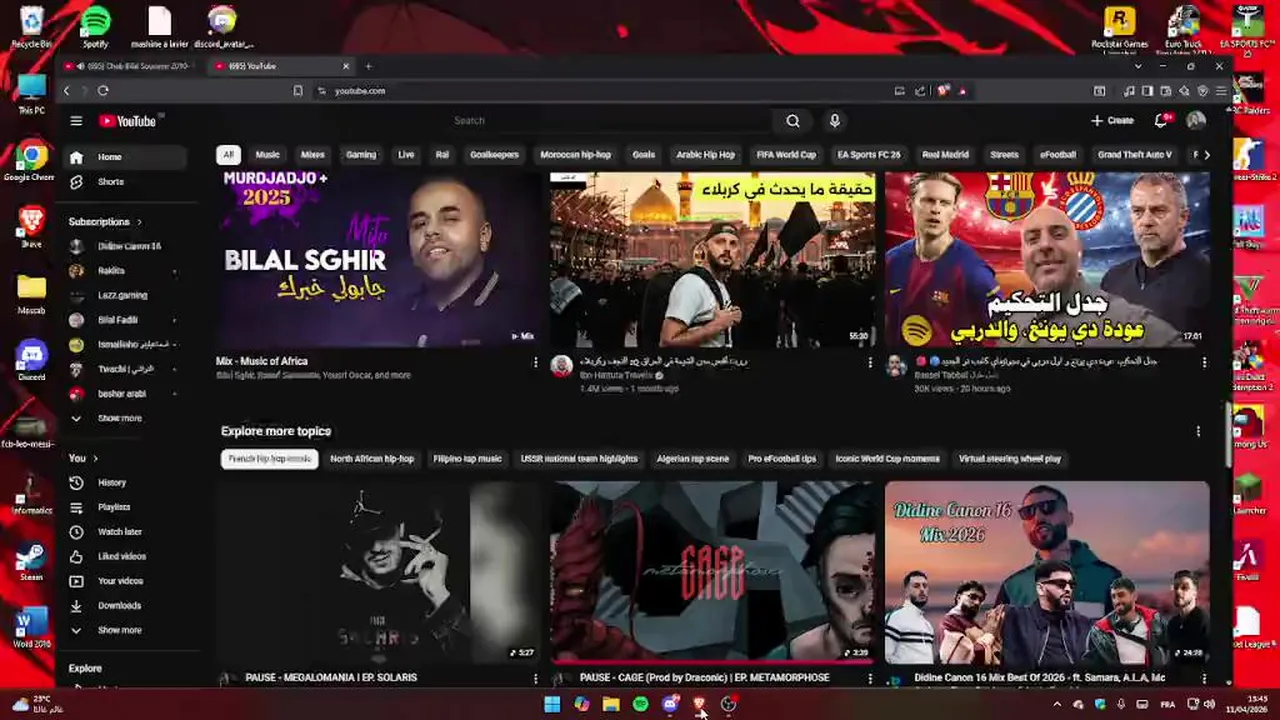This screenshot has width=1280, height=720.
Task: Click the YouTube search input field
Action: point(610,121)
